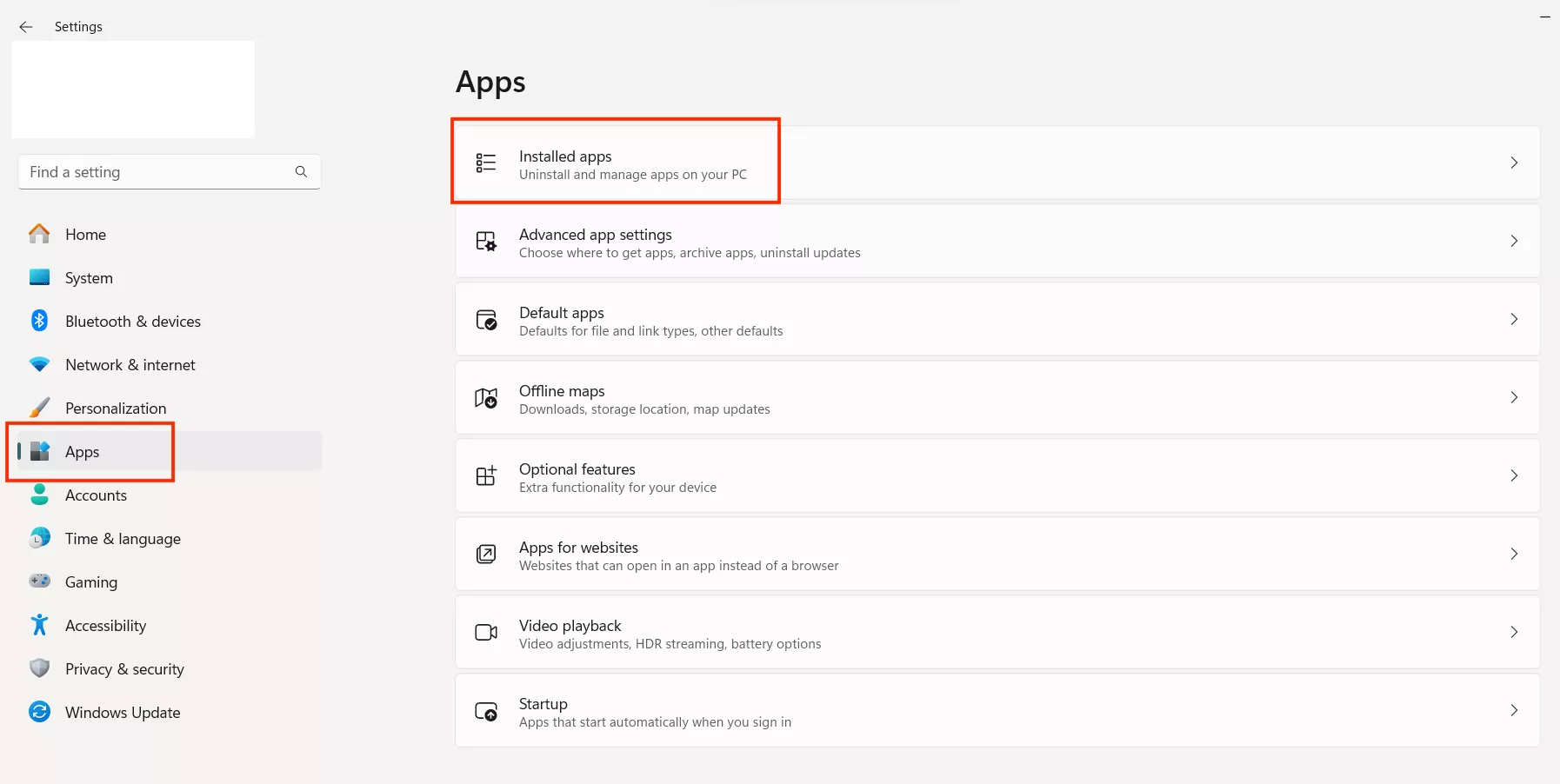Click the Startup apps icon

pos(486,711)
